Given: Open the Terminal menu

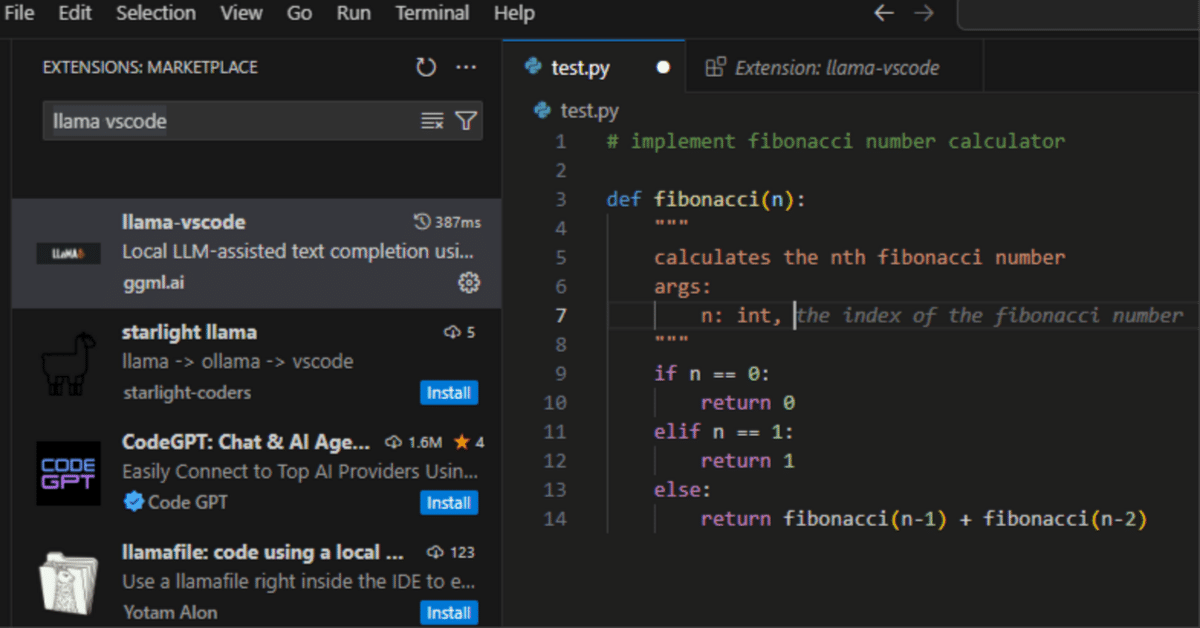Looking at the screenshot, I should 432,13.
